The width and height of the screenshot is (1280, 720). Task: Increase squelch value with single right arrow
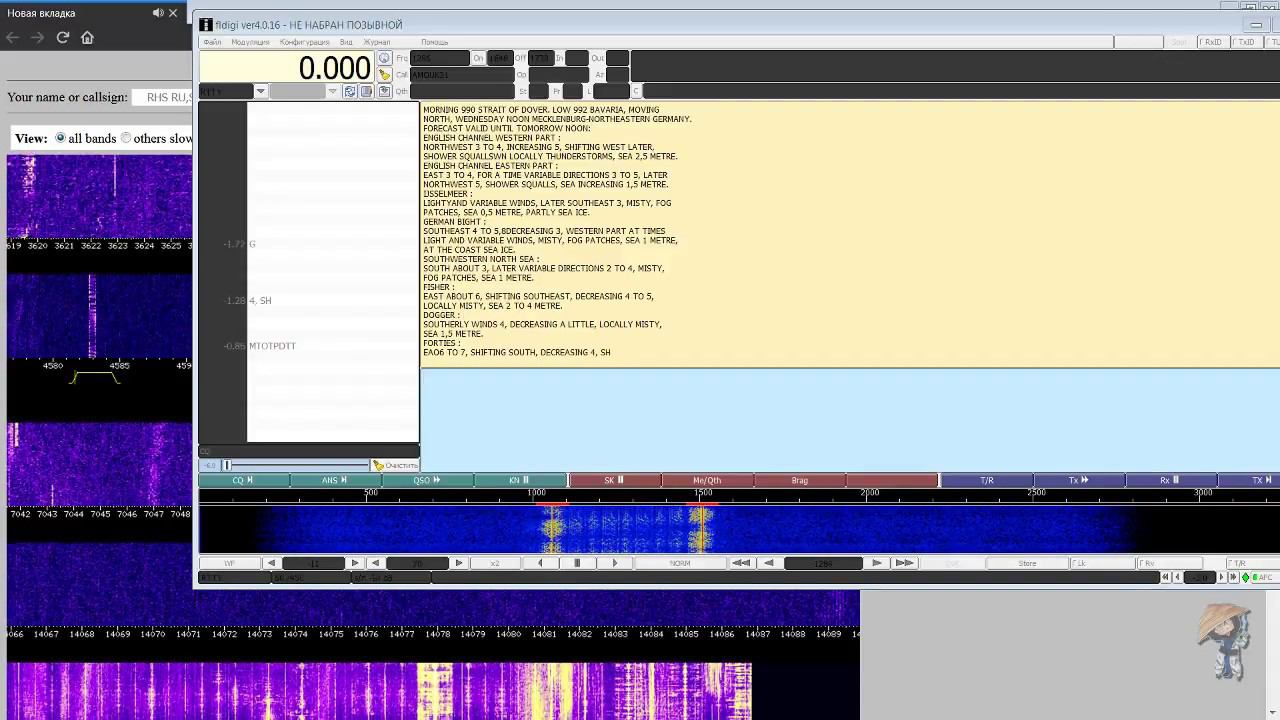1221,577
